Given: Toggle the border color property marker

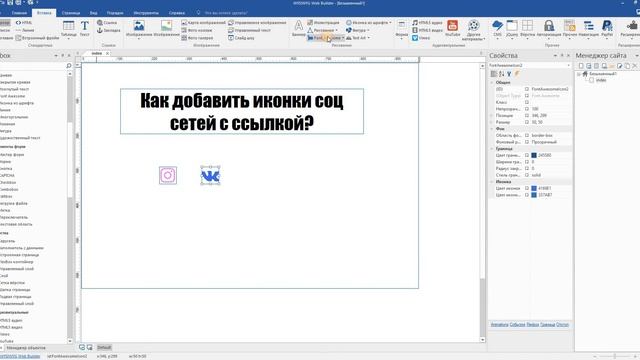Looking at the screenshot, I should pyautogui.click(x=527, y=155).
